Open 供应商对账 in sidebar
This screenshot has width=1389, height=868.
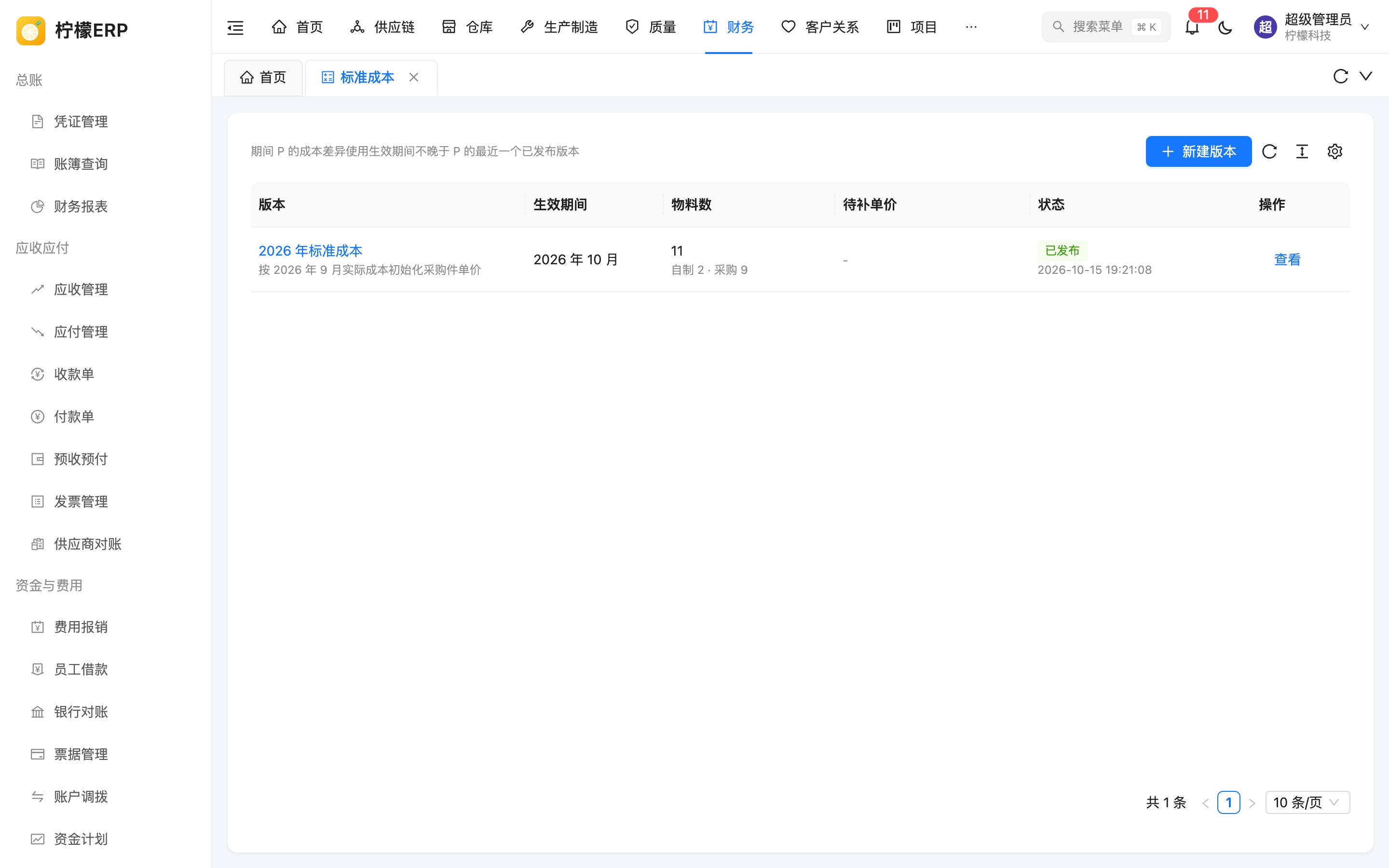click(87, 544)
